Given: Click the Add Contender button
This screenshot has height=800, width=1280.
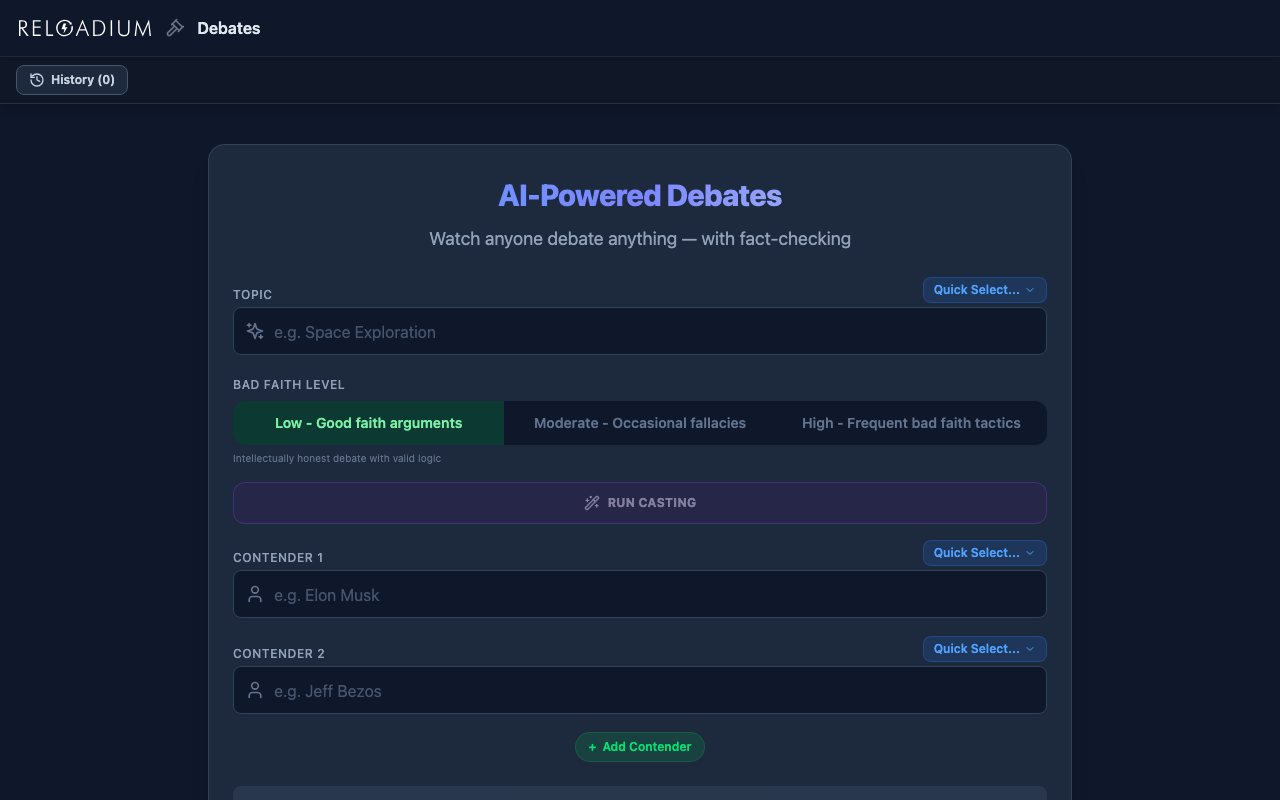Looking at the screenshot, I should [640, 747].
